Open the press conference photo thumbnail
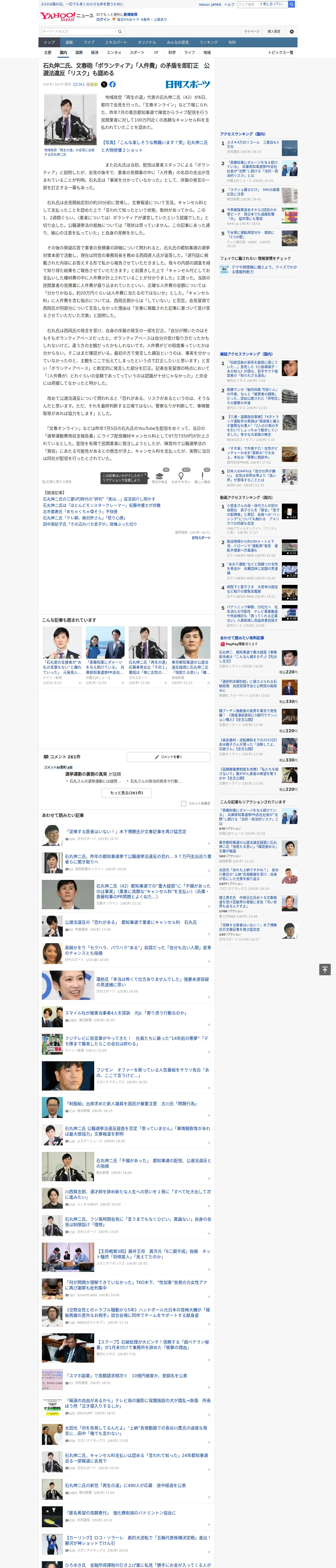The width and height of the screenshot is (336, 1568). tap(70, 119)
